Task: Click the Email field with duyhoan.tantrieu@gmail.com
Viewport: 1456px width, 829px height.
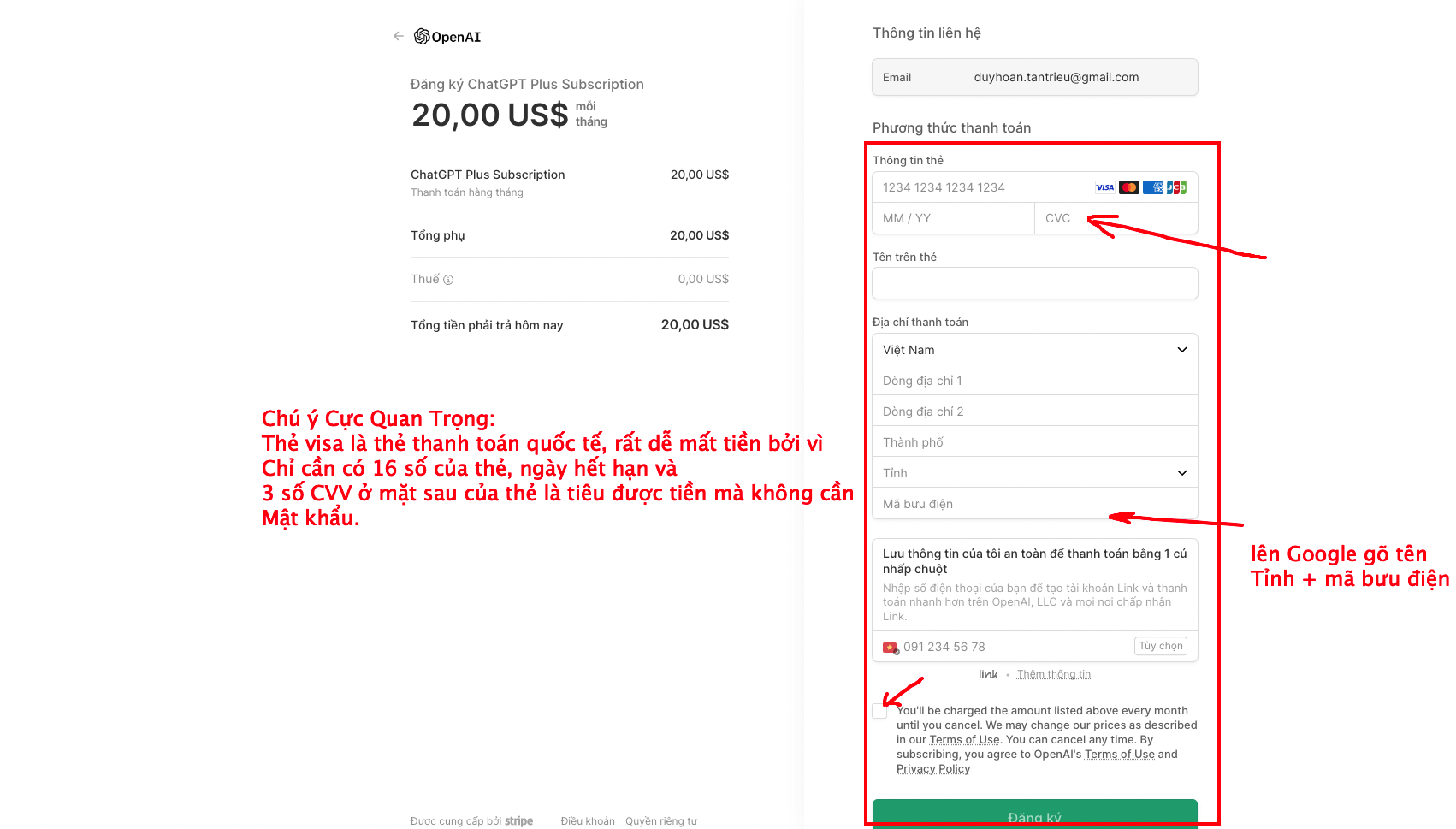Action: tap(1035, 77)
